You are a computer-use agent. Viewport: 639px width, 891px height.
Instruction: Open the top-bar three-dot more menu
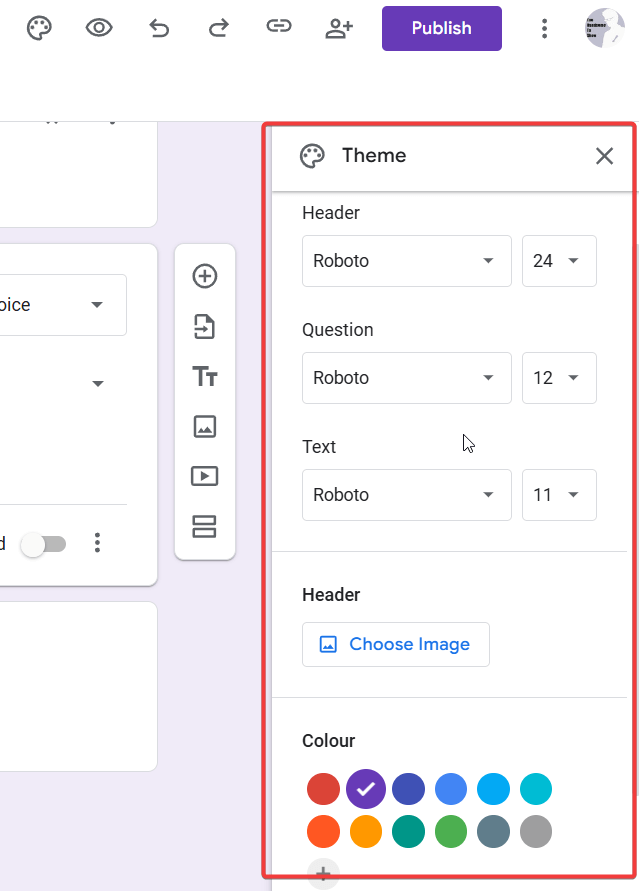tap(544, 28)
